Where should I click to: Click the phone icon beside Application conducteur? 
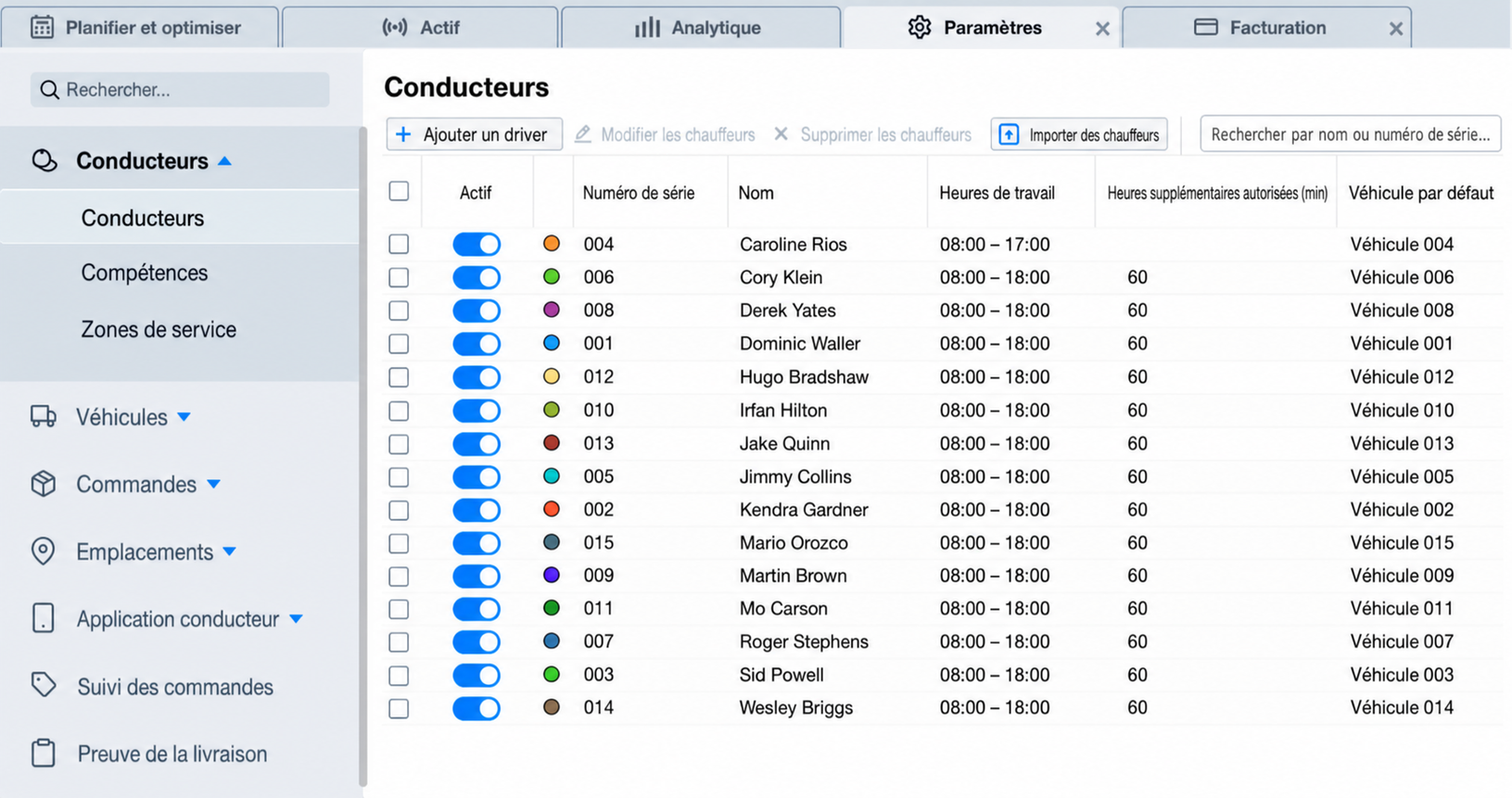click(x=43, y=618)
